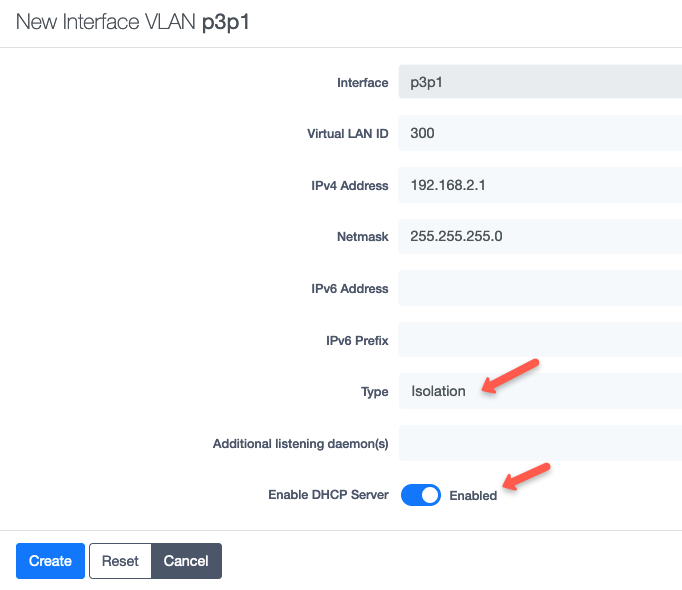Click the empty IPv6 Address field
Image resolution: width=682 pixels, height=590 pixels.
point(540,288)
